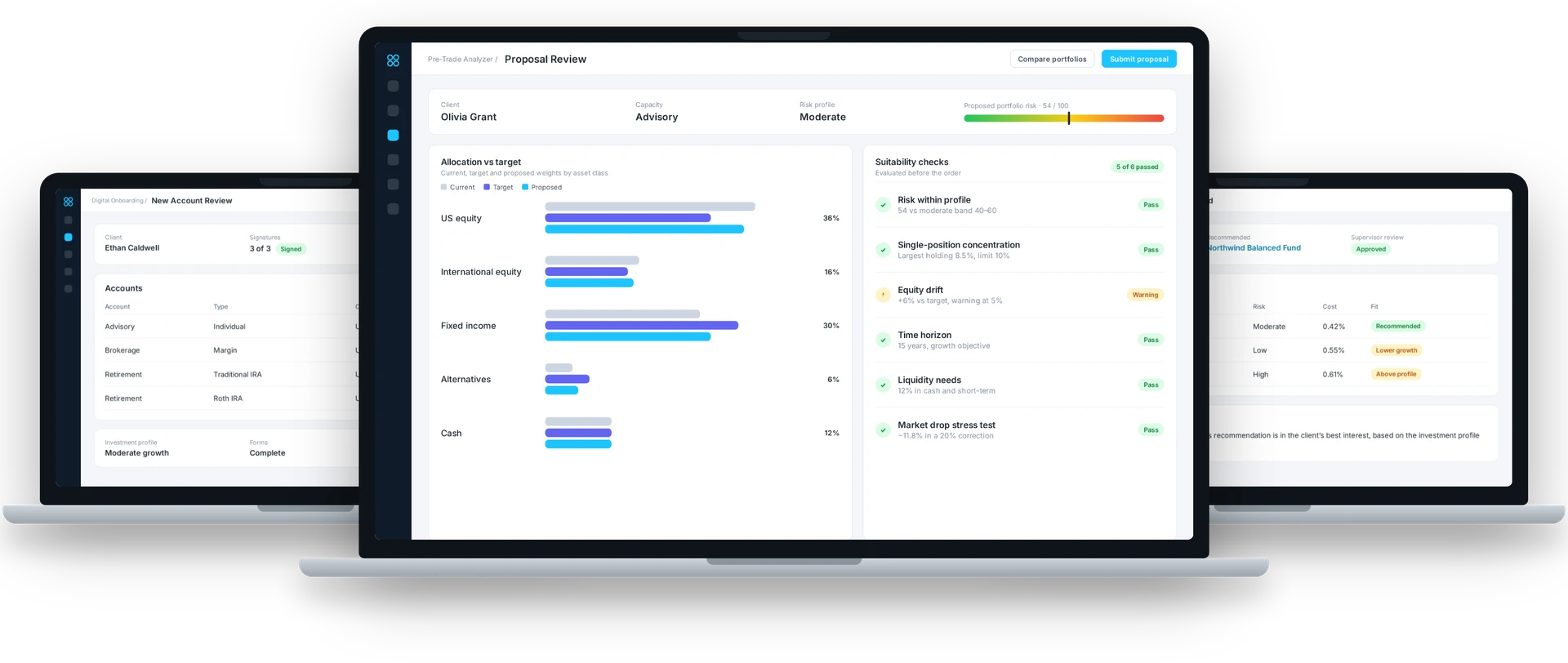Click the proposed portfolio risk marker
This screenshot has width=1568, height=663.
pos(1068,118)
